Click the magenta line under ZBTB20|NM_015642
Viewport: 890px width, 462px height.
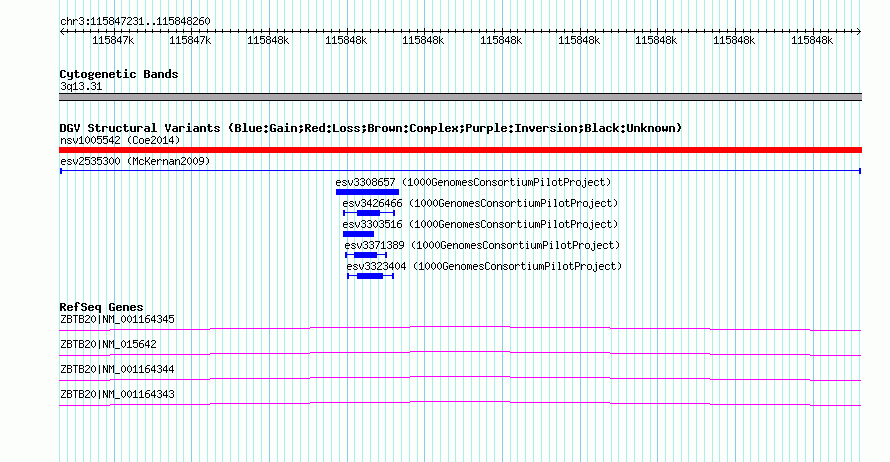[x=460, y=353]
